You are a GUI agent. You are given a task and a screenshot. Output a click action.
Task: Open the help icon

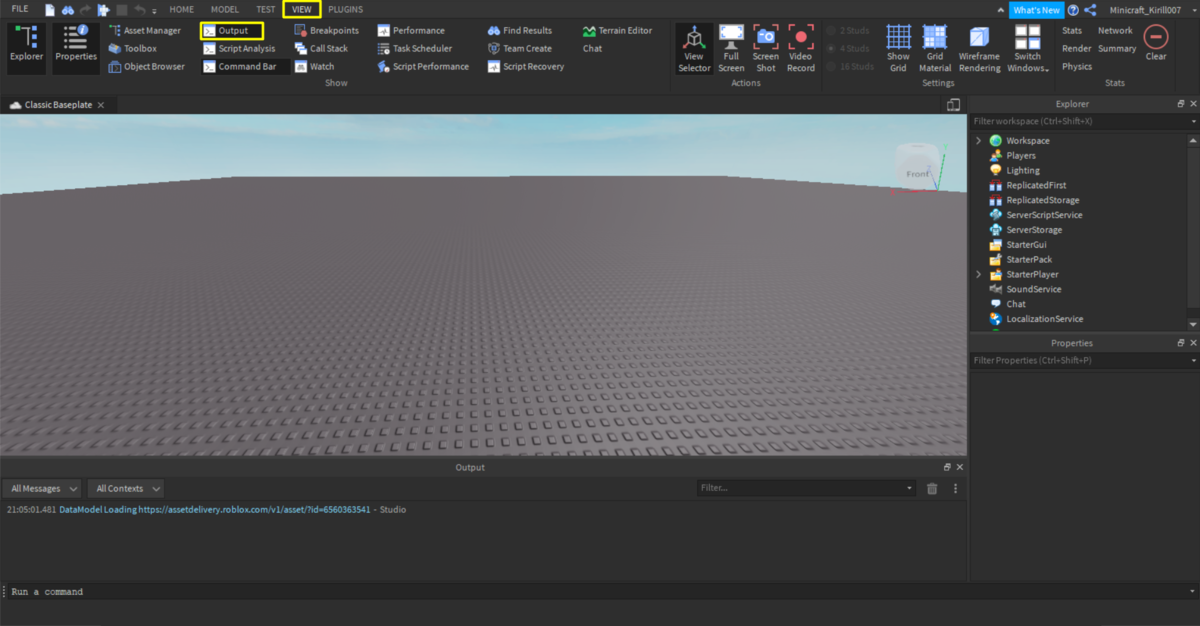[x=1073, y=10]
